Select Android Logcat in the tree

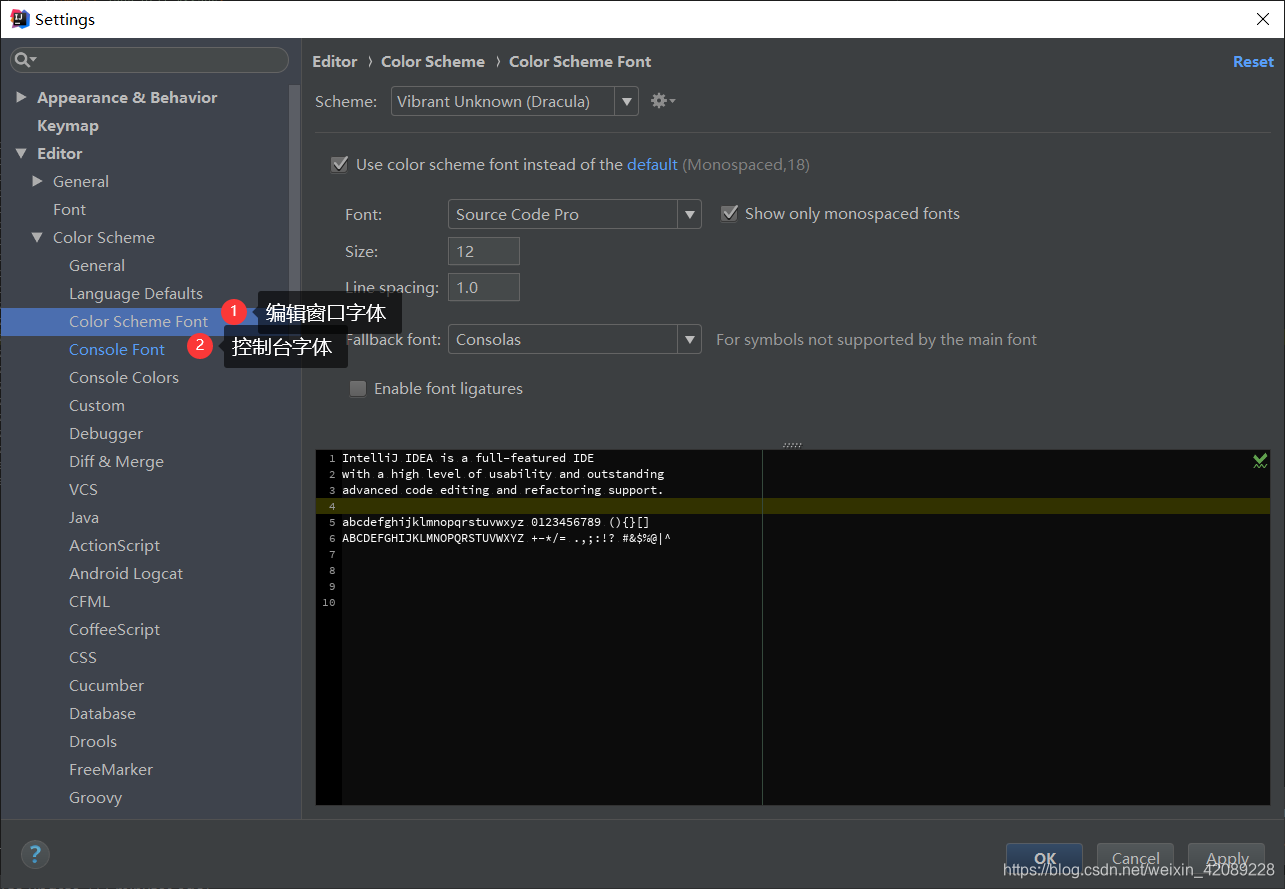click(126, 573)
